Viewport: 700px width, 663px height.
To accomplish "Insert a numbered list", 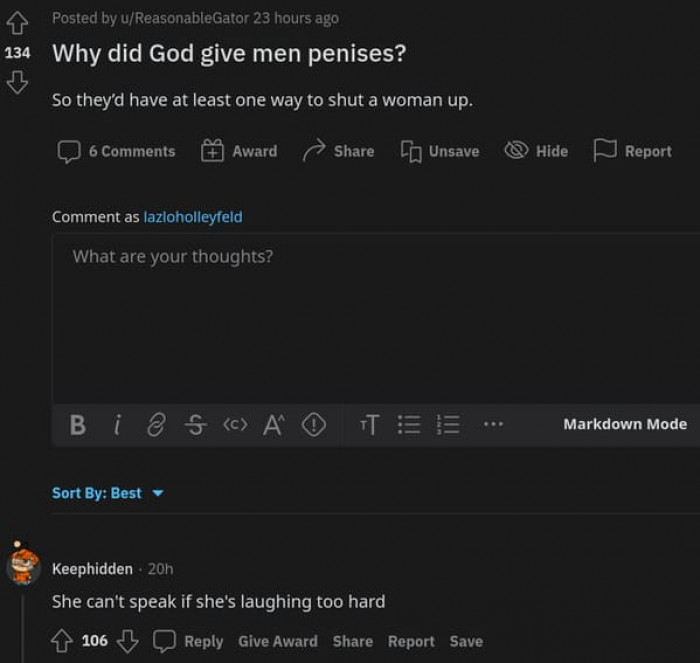I will tap(449, 425).
